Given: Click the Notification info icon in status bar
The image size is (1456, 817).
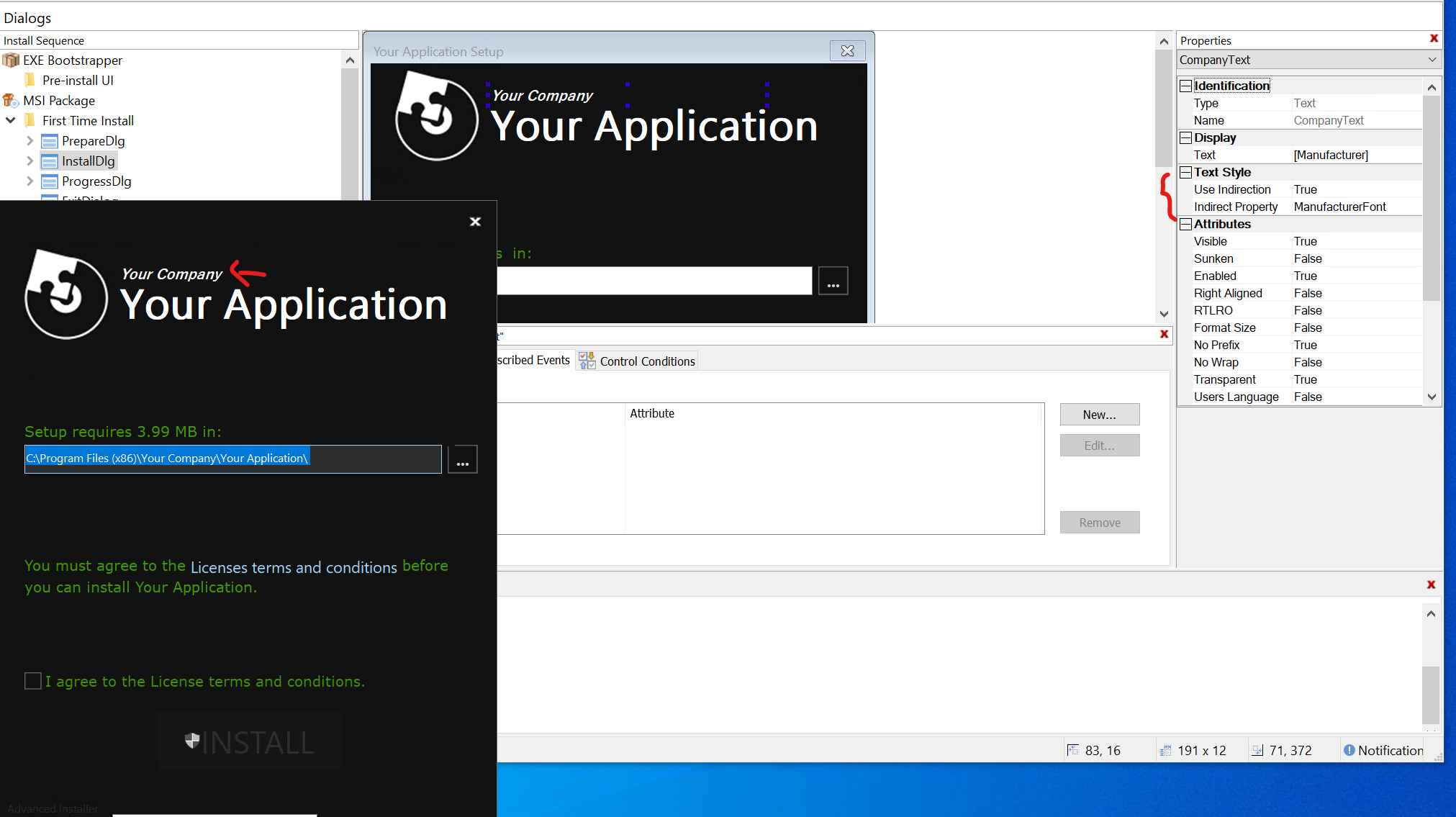Looking at the screenshot, I should tap(1349, 751).
